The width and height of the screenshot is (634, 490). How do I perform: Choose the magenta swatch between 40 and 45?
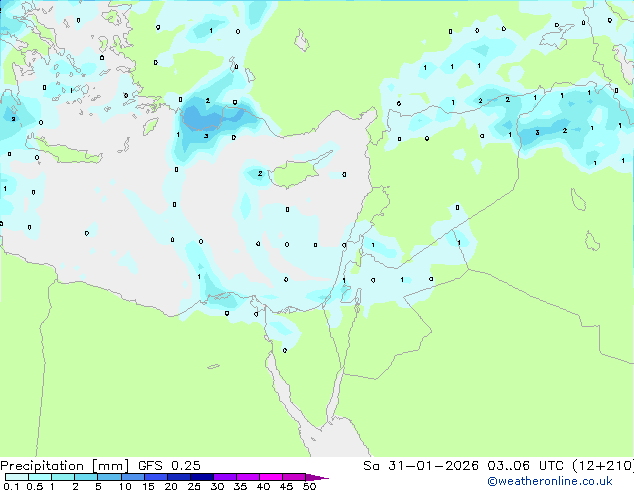pos(271,477)
